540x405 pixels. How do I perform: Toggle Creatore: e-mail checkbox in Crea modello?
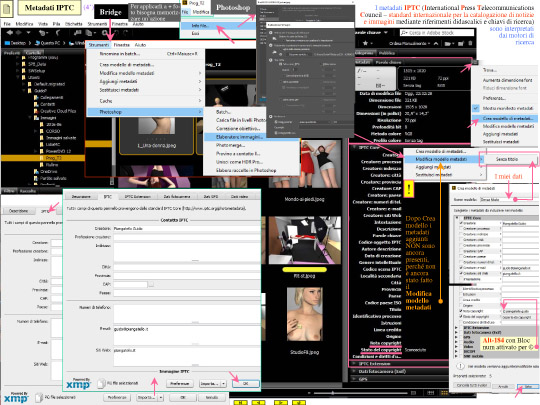[x=461, y=268]
